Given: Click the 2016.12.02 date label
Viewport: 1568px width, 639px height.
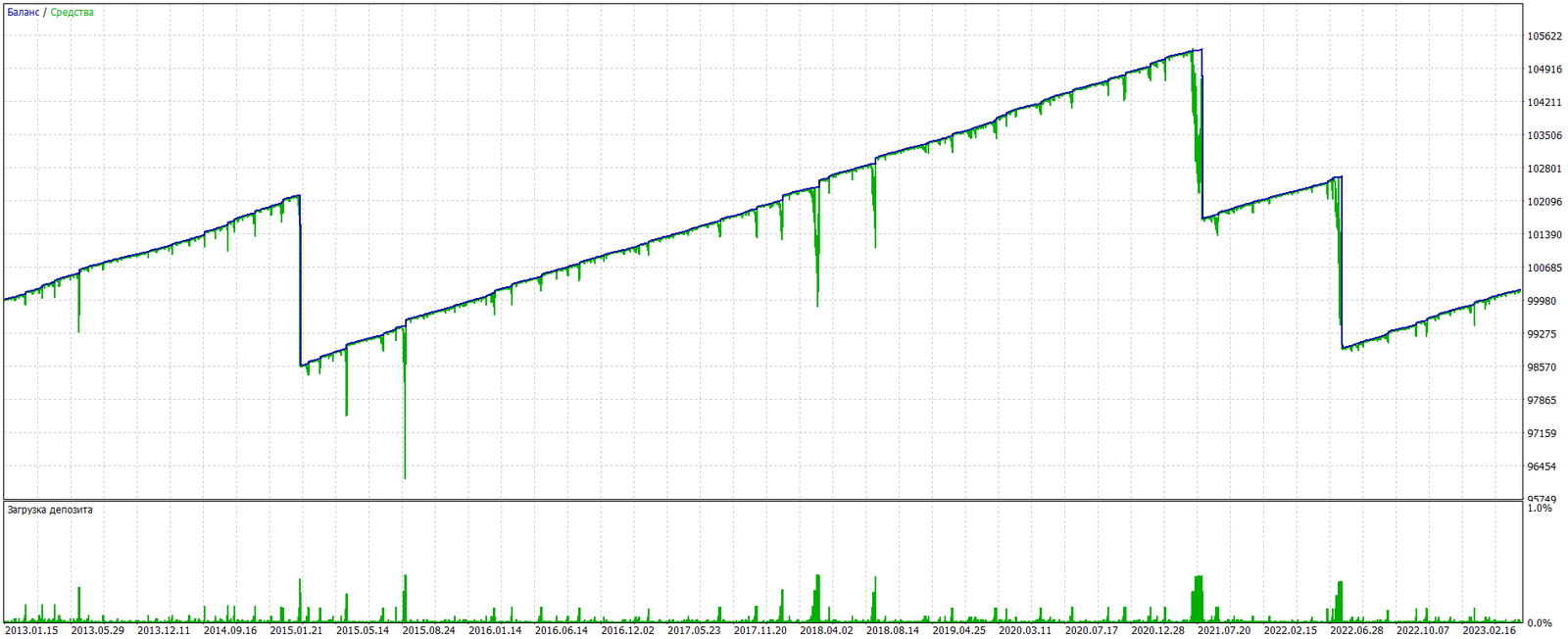Looking at the screenshot, I should tap(628, 630).
